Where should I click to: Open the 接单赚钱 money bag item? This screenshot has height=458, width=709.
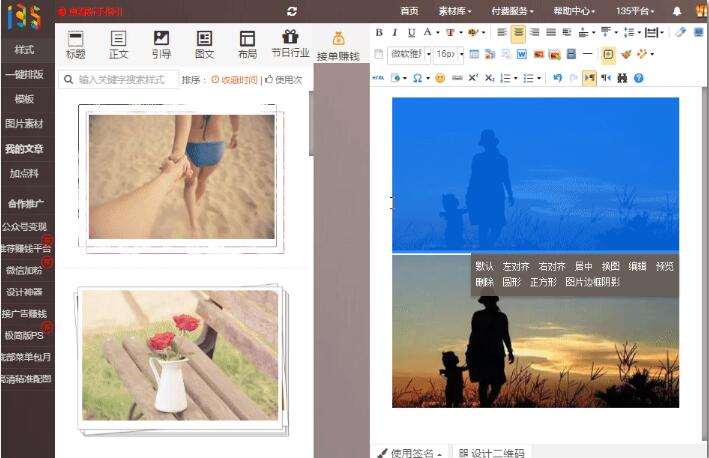(x=338, y=47)
